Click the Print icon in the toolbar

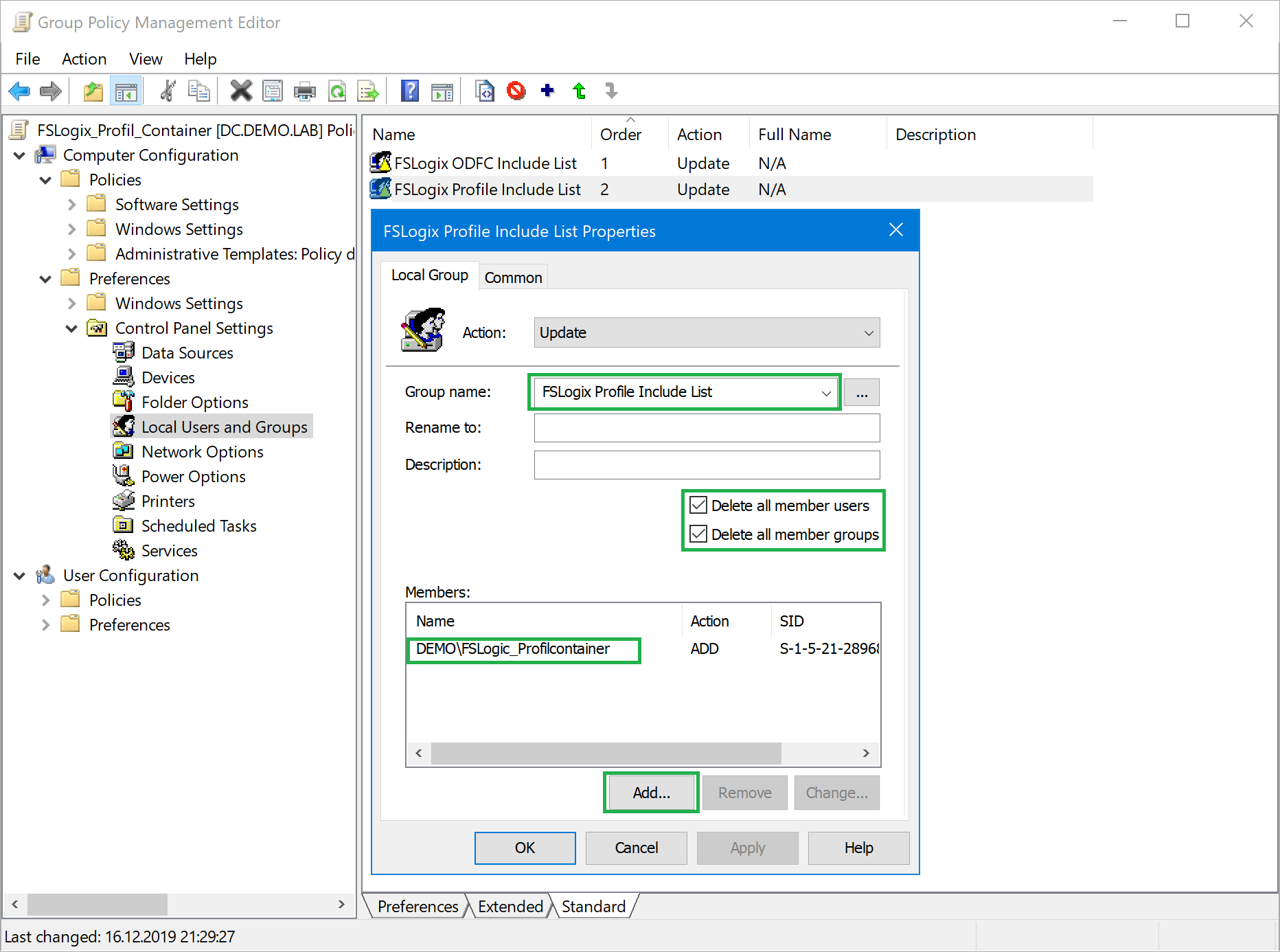click(304, 91)
